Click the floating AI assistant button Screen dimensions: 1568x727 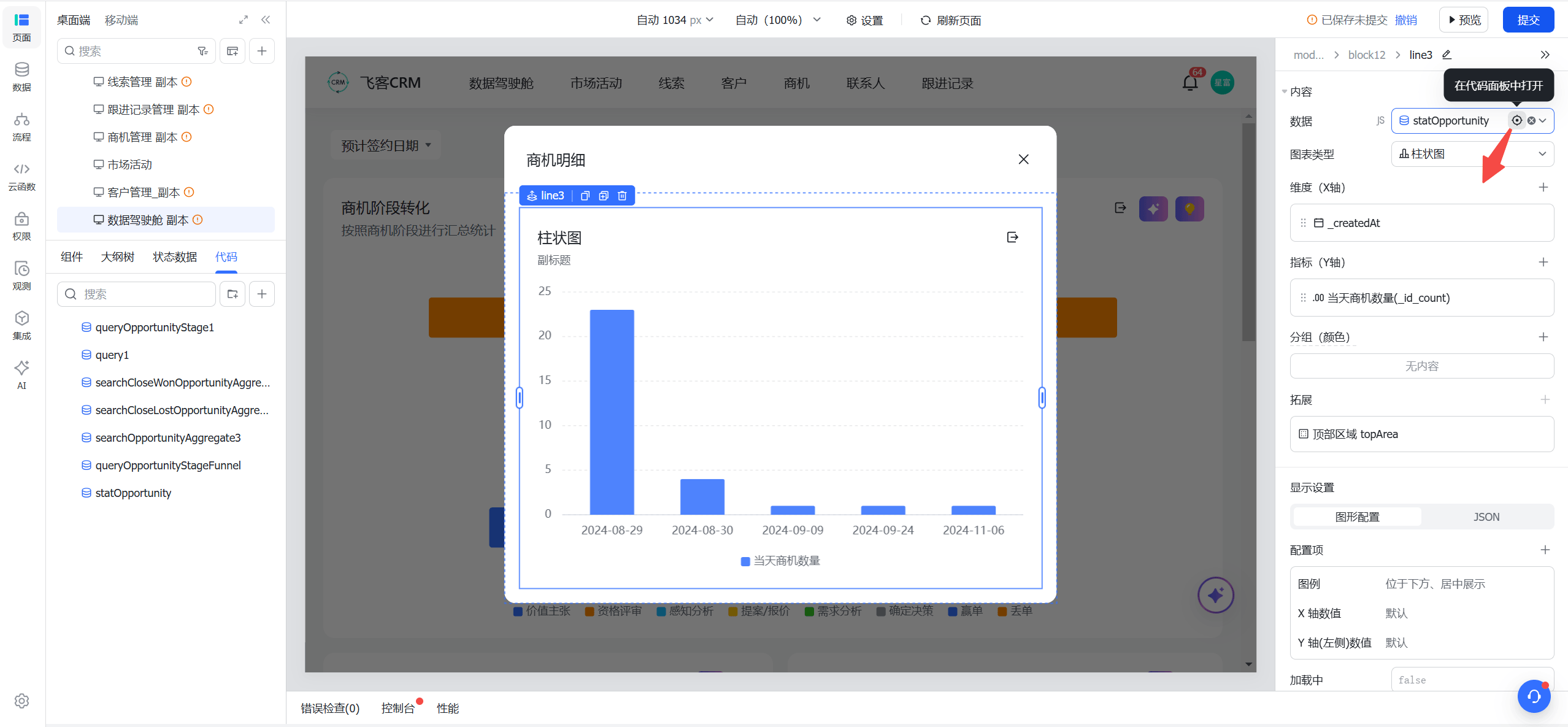point(1215,594)
